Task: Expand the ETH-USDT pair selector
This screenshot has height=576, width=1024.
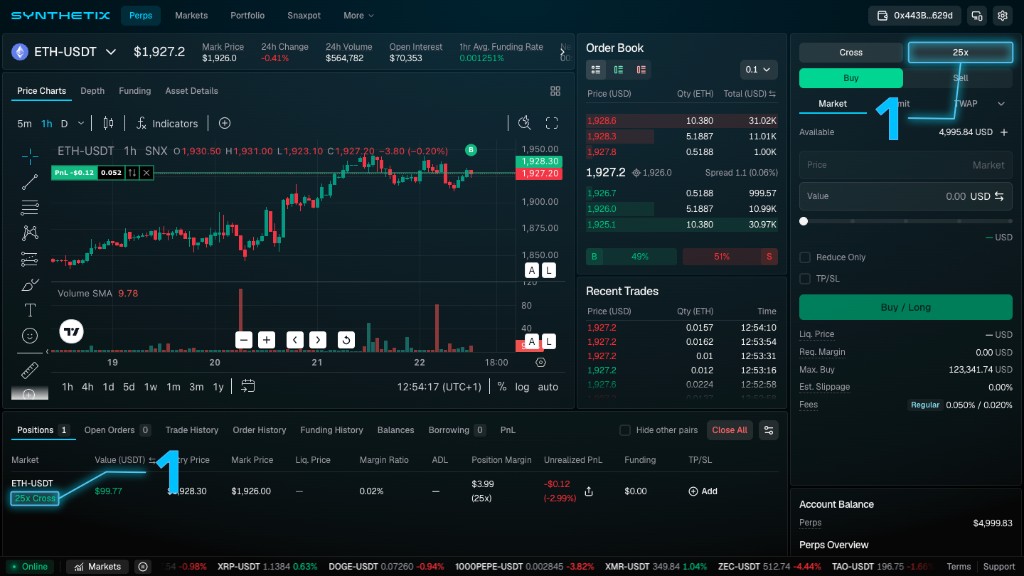Action: [111, 52]
